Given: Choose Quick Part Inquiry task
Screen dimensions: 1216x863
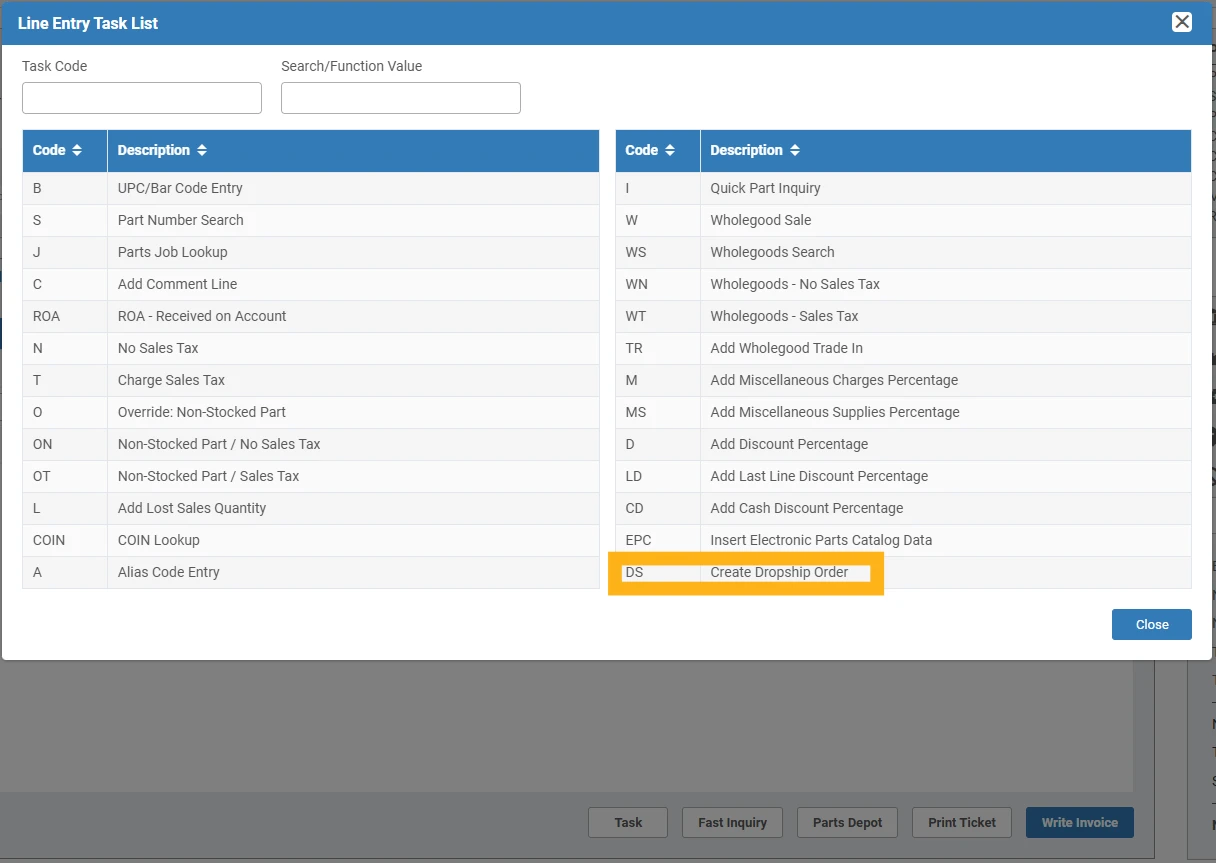Looking at the screenshot, I should tap(903, 188).
